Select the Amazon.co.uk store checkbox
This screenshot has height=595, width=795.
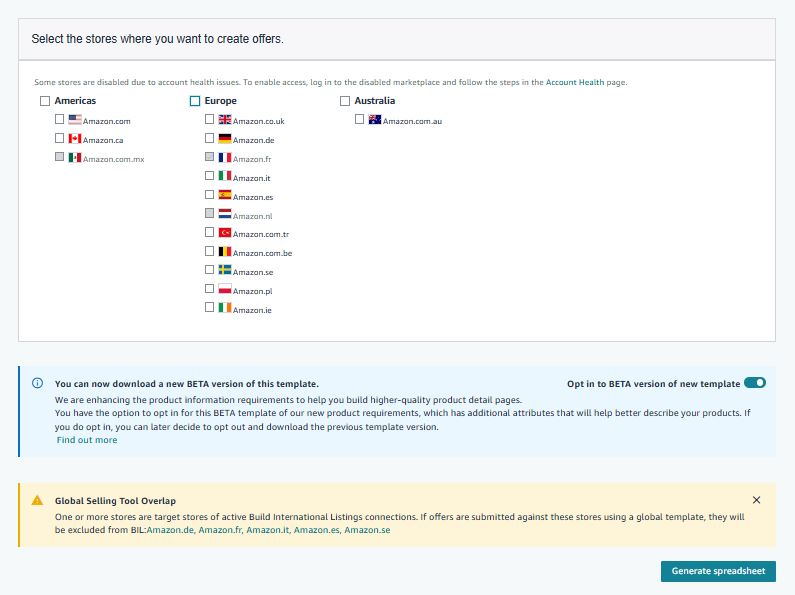tap(209, 119)
